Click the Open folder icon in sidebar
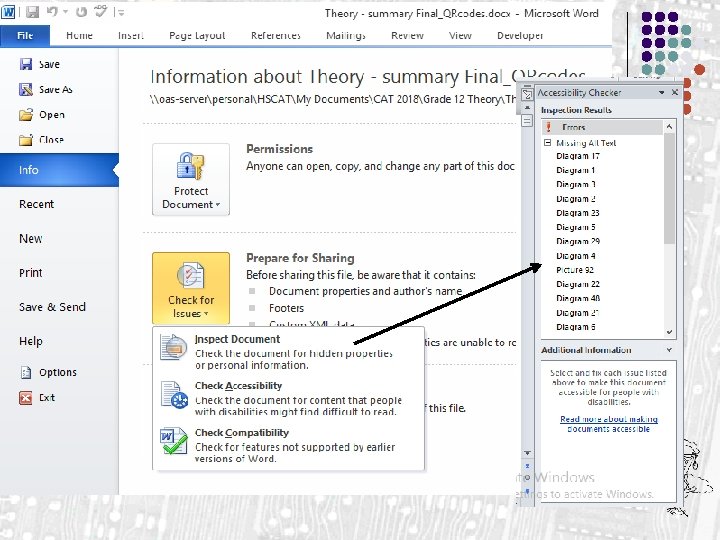Image resolution: width=720 pixels, height=540 pixels. [x=26, y=114]
